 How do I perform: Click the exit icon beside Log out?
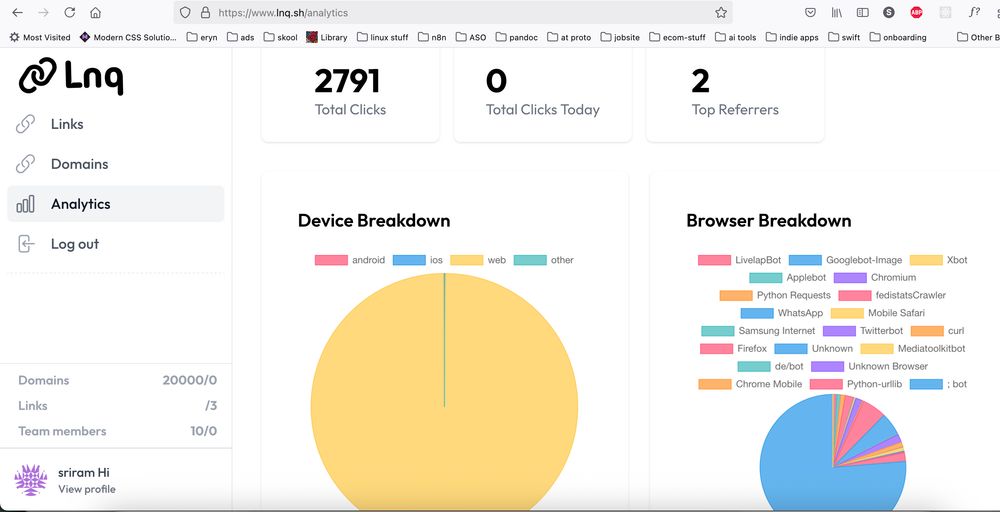click(x=26, y=244)
